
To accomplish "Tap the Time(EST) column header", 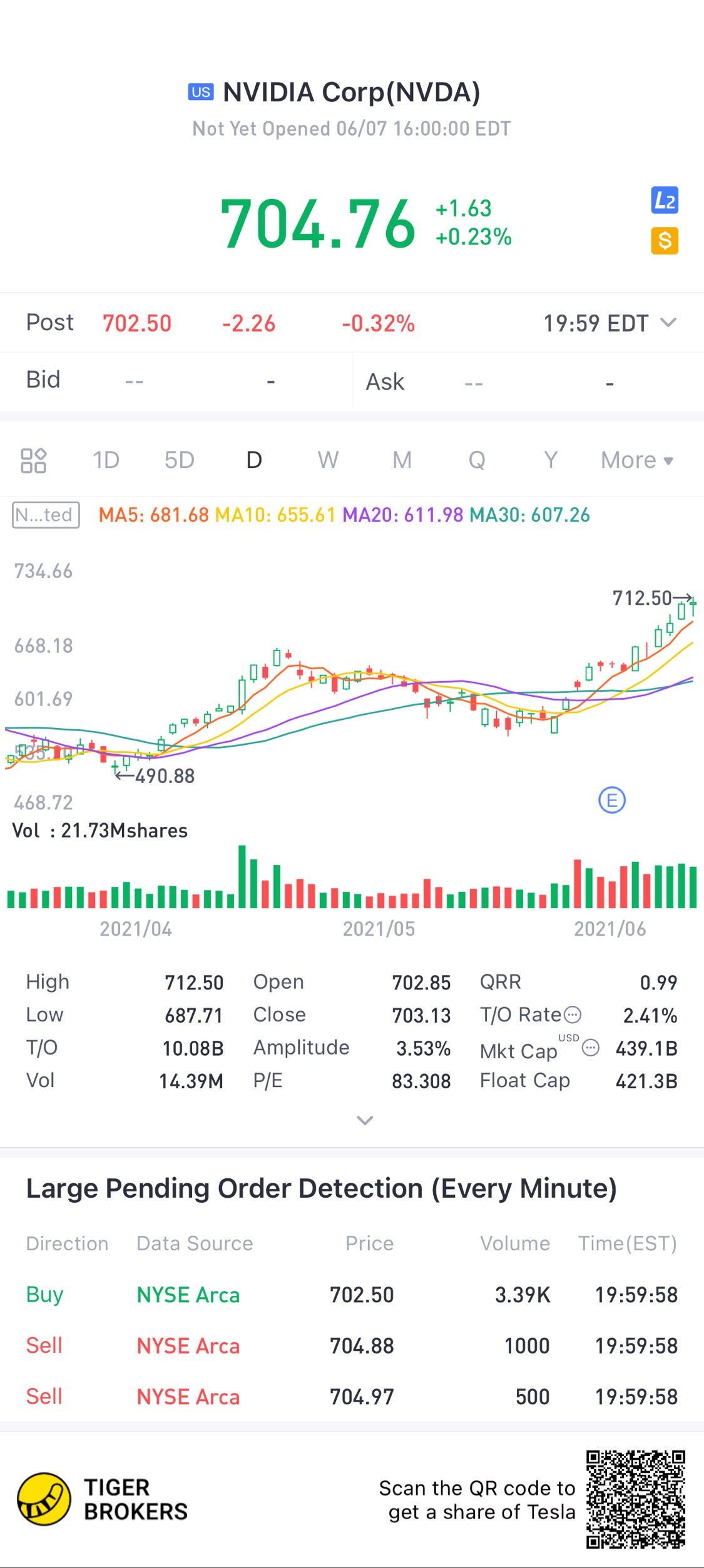I will coord(628,1243).
